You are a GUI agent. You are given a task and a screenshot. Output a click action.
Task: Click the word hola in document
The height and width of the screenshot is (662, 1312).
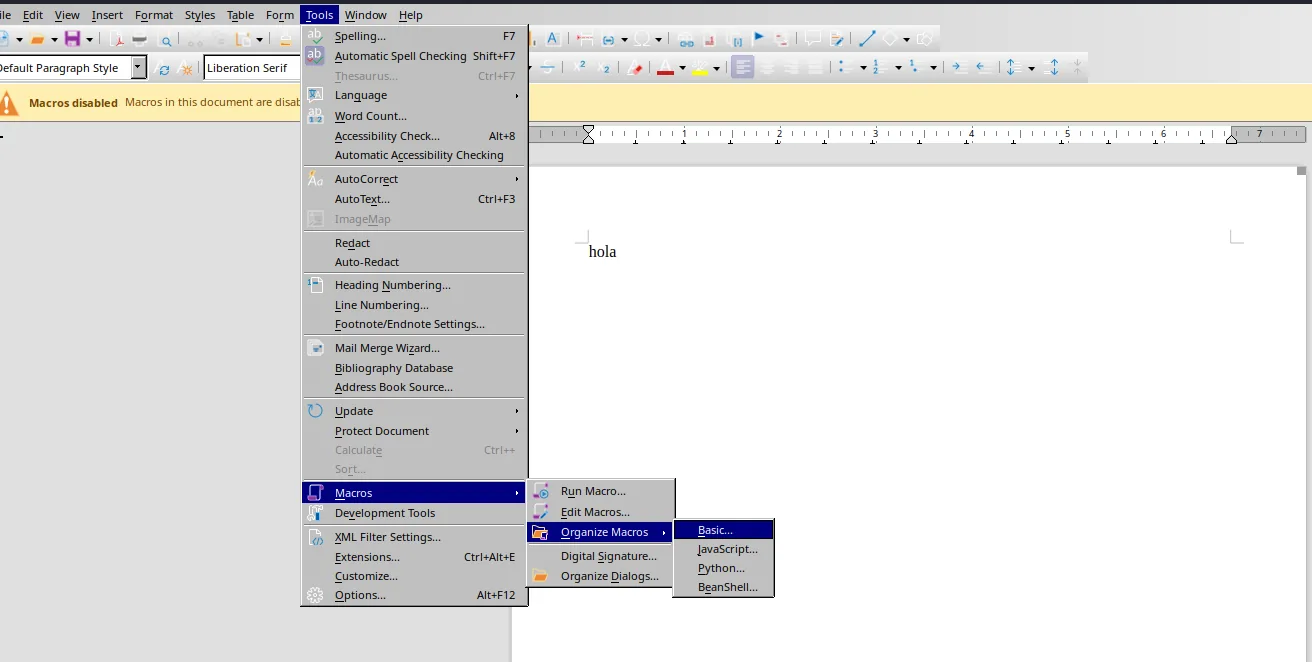(x=602, y=252)
